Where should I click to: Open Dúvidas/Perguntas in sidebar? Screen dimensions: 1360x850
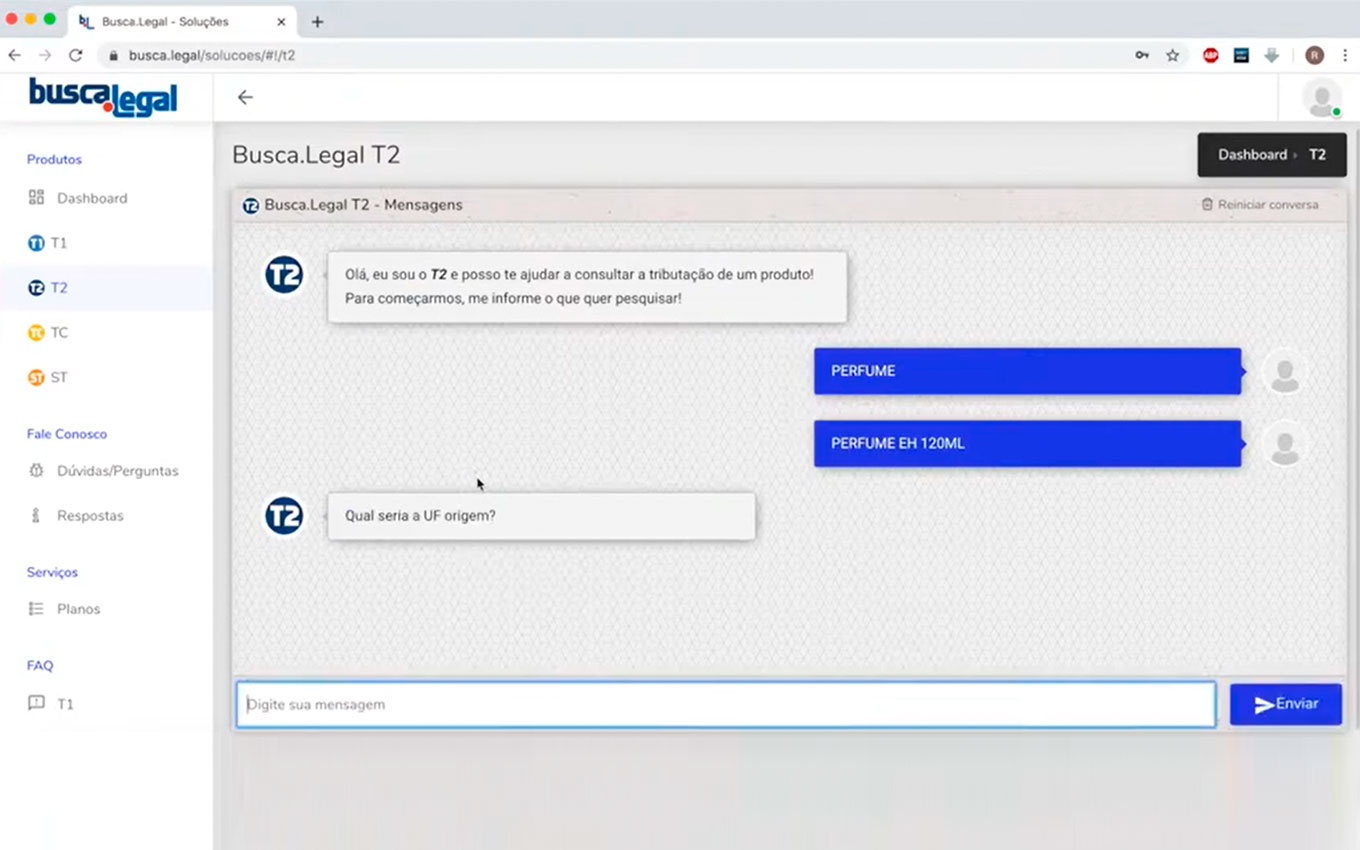coord(117,471)
